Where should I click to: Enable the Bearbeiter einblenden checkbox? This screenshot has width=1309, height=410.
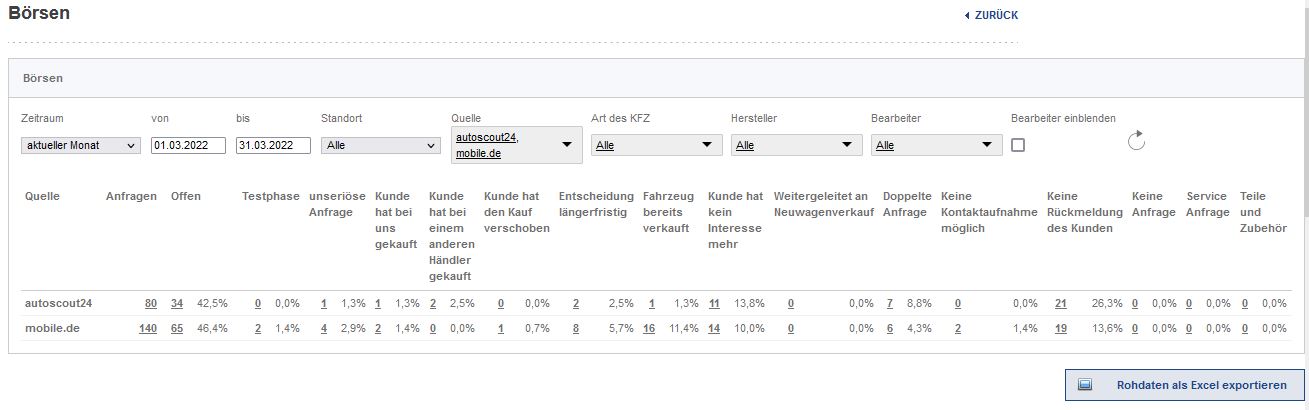(1018, 146)
